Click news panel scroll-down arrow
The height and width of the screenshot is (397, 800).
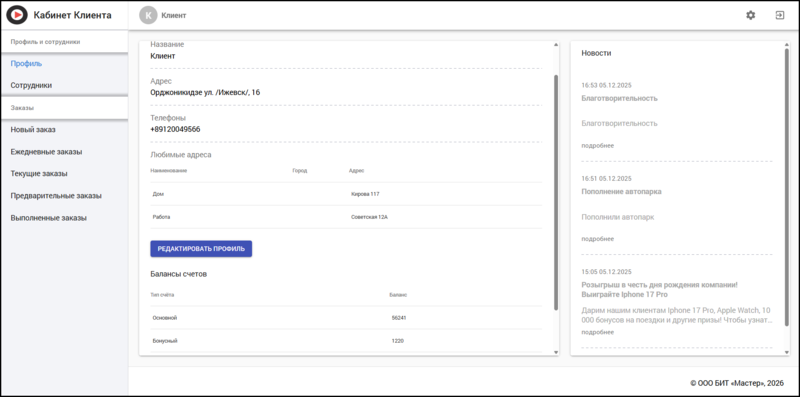coord(787,352)
